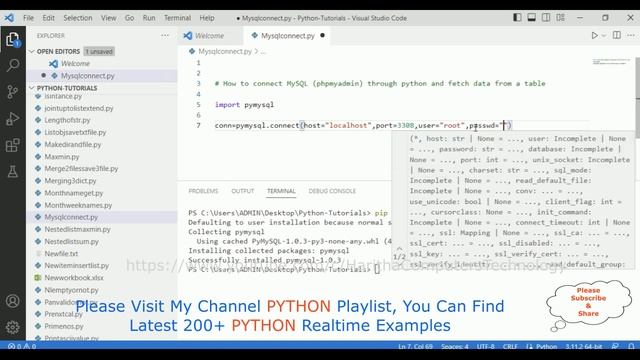
Task: Open the Run menu
Action: coord(149,18)
